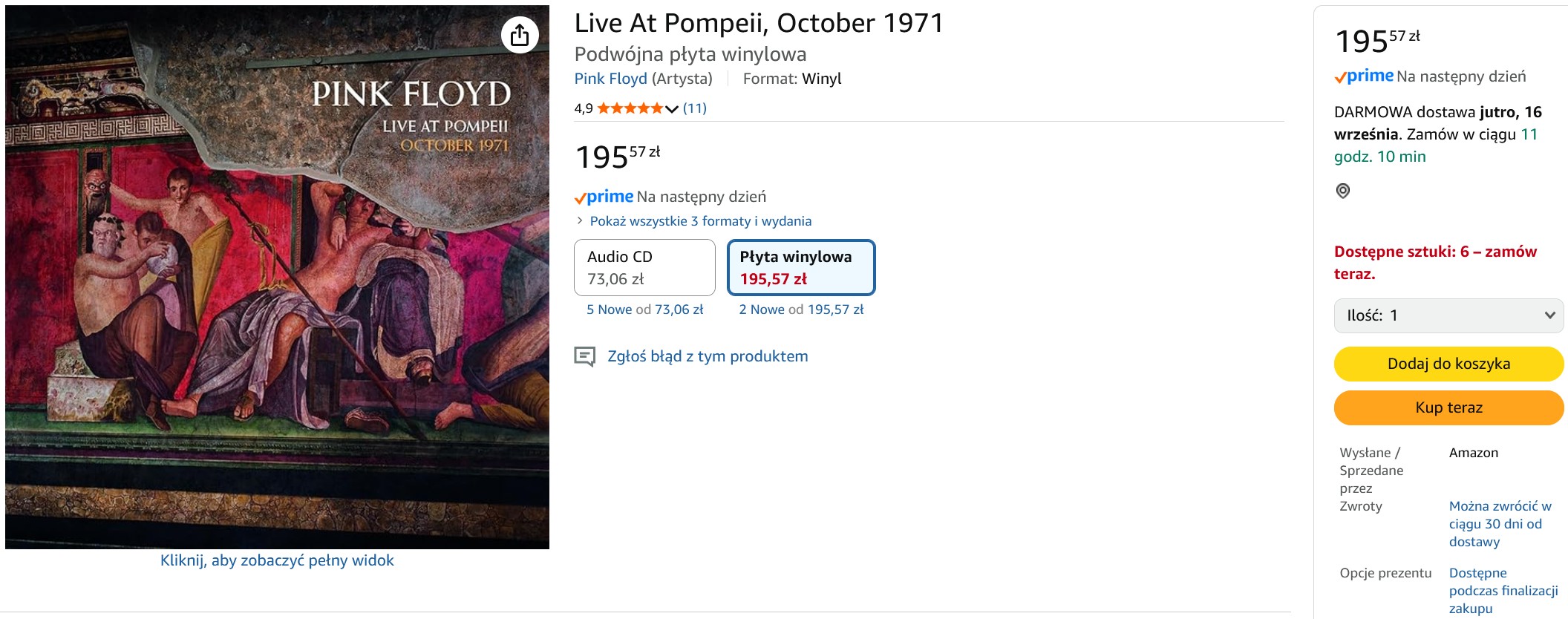Image resolution: width=1568 pixels, height=619 pixels.
Task: Click the delivery location pin icon
Action: tap(1343, 191)
